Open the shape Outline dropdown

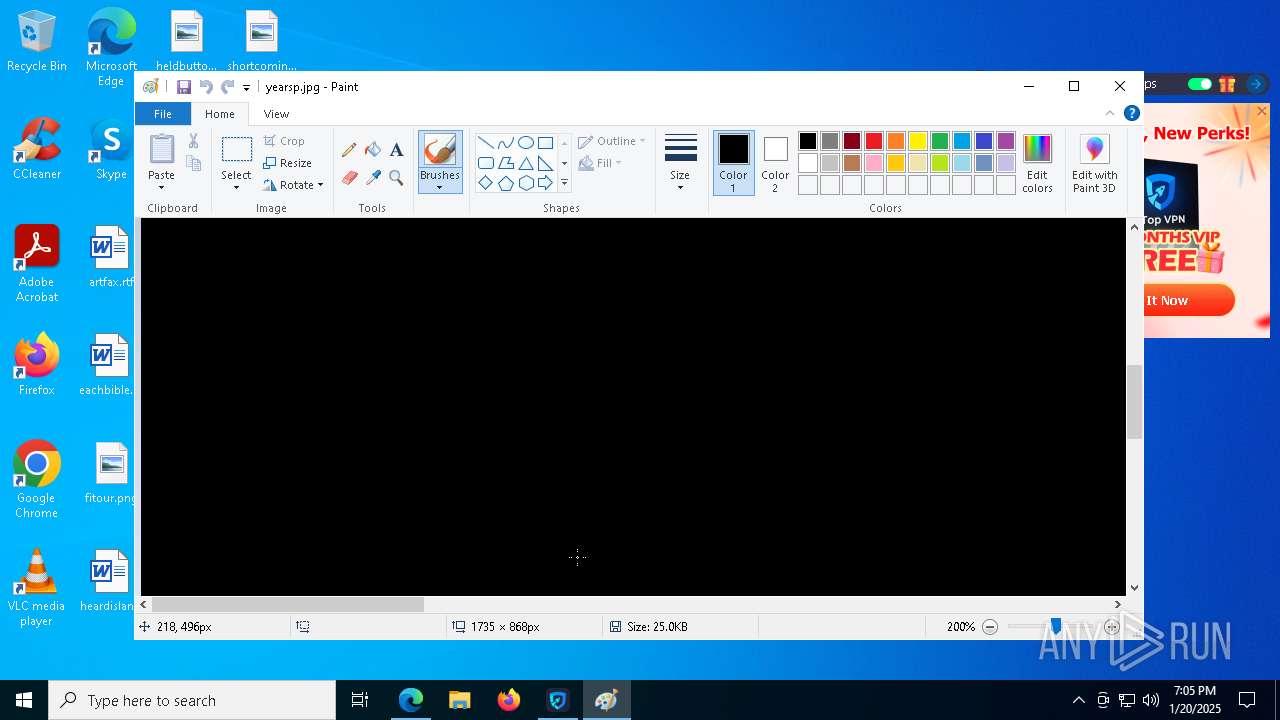(x=612, y=141)
